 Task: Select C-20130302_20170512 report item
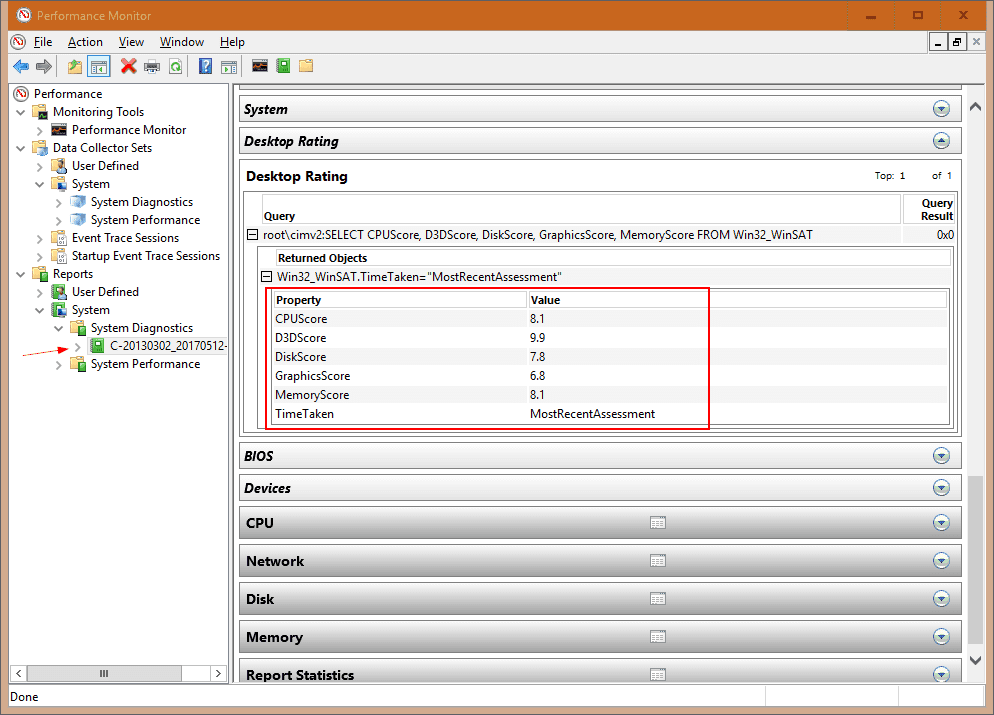(167, 346)
